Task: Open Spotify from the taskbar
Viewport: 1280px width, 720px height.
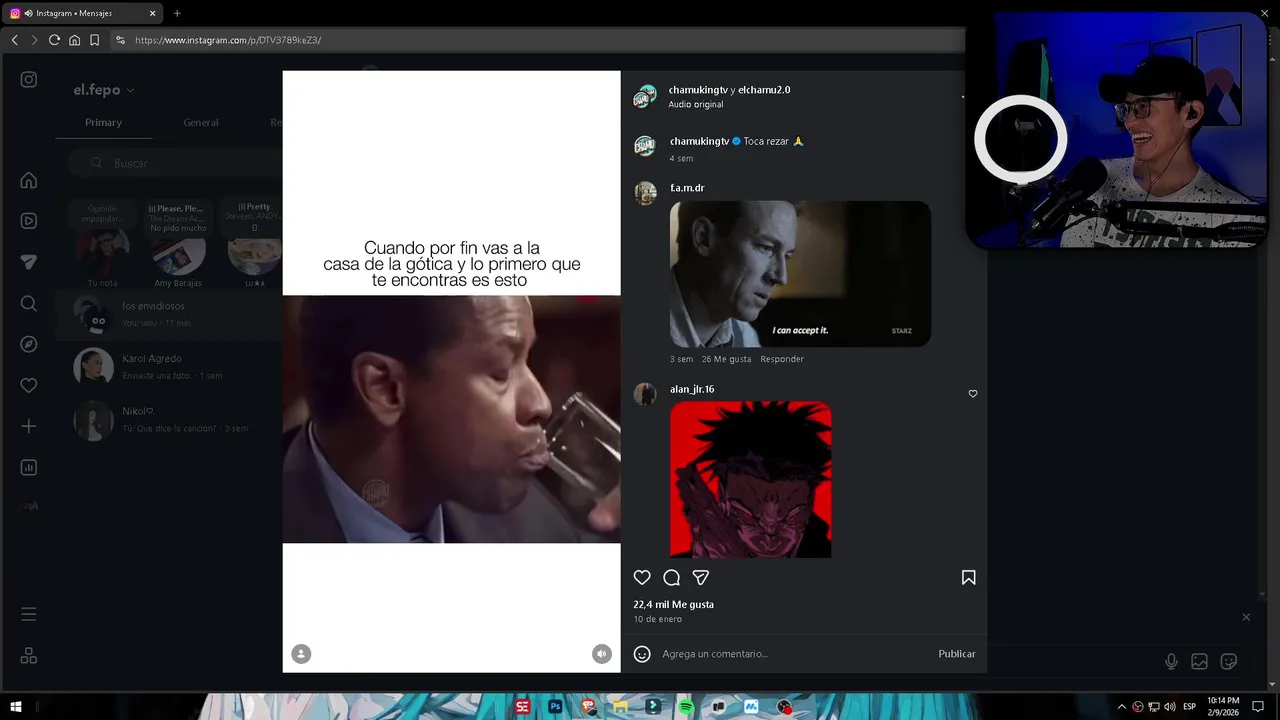Action: [686, 707]
